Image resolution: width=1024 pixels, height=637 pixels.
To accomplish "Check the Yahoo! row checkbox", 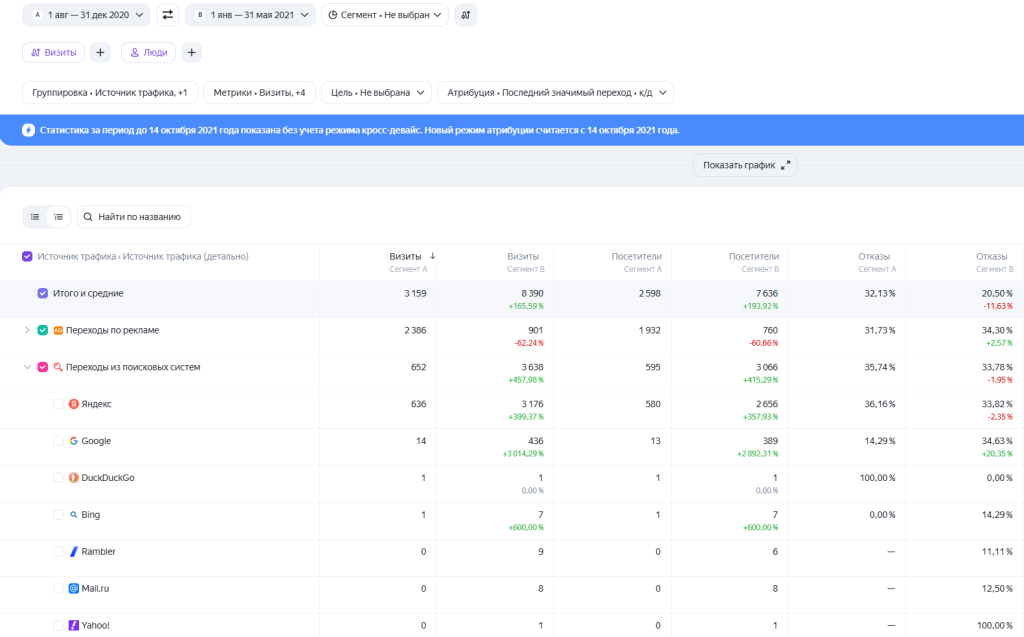I will pos(58,625).
